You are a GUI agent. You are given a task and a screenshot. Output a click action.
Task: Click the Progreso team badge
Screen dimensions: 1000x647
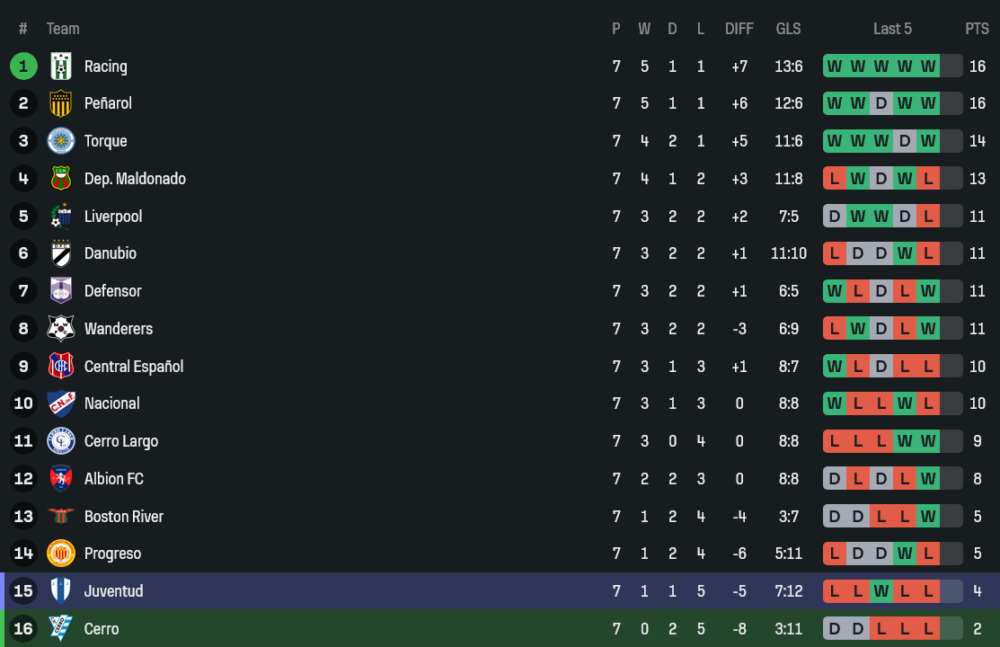61,554
